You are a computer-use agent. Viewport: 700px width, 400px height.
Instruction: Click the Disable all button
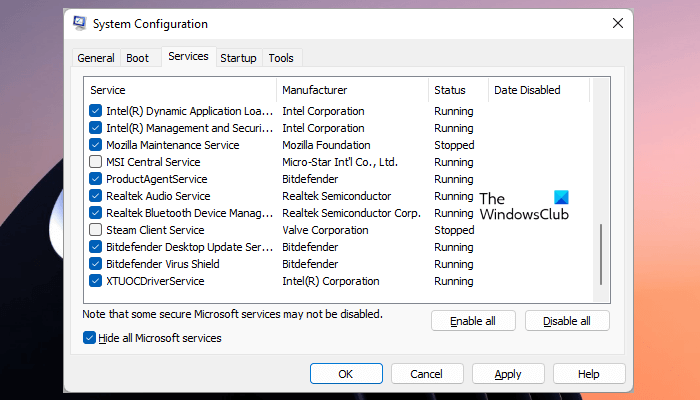click(x=567, y=321)
